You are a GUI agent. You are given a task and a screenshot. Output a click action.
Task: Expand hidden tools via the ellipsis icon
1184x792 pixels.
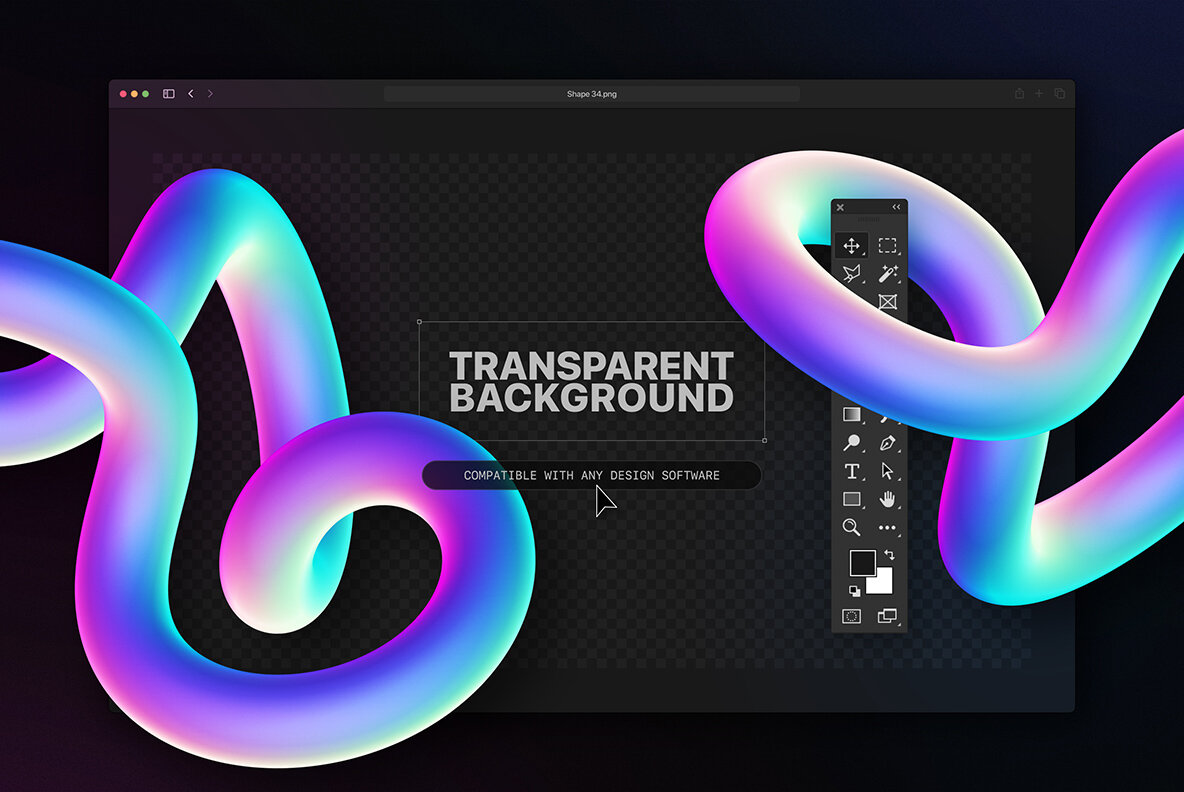(x=886, y=527)
